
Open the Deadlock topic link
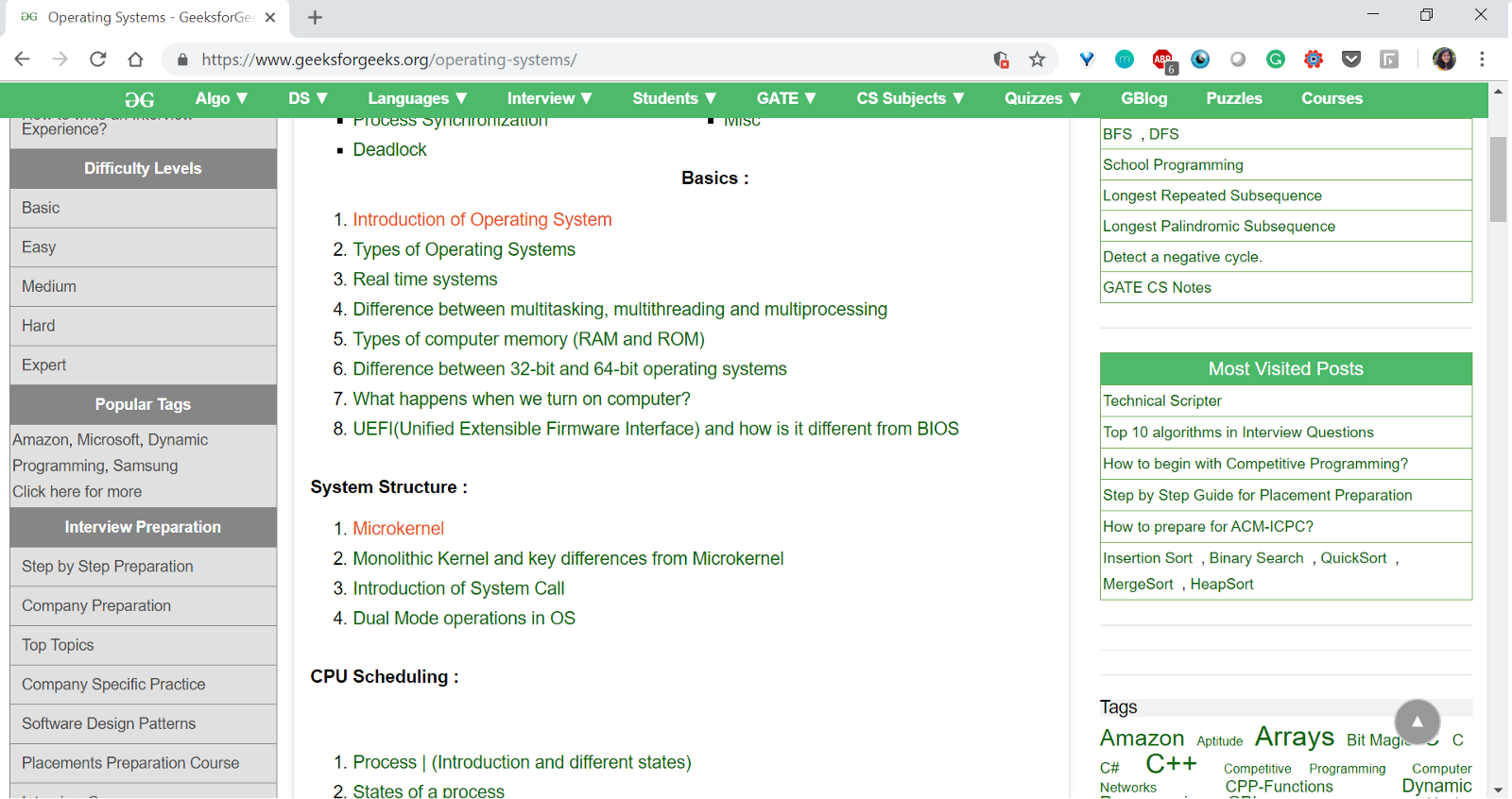pyautogui.click(x=389, y=149)
